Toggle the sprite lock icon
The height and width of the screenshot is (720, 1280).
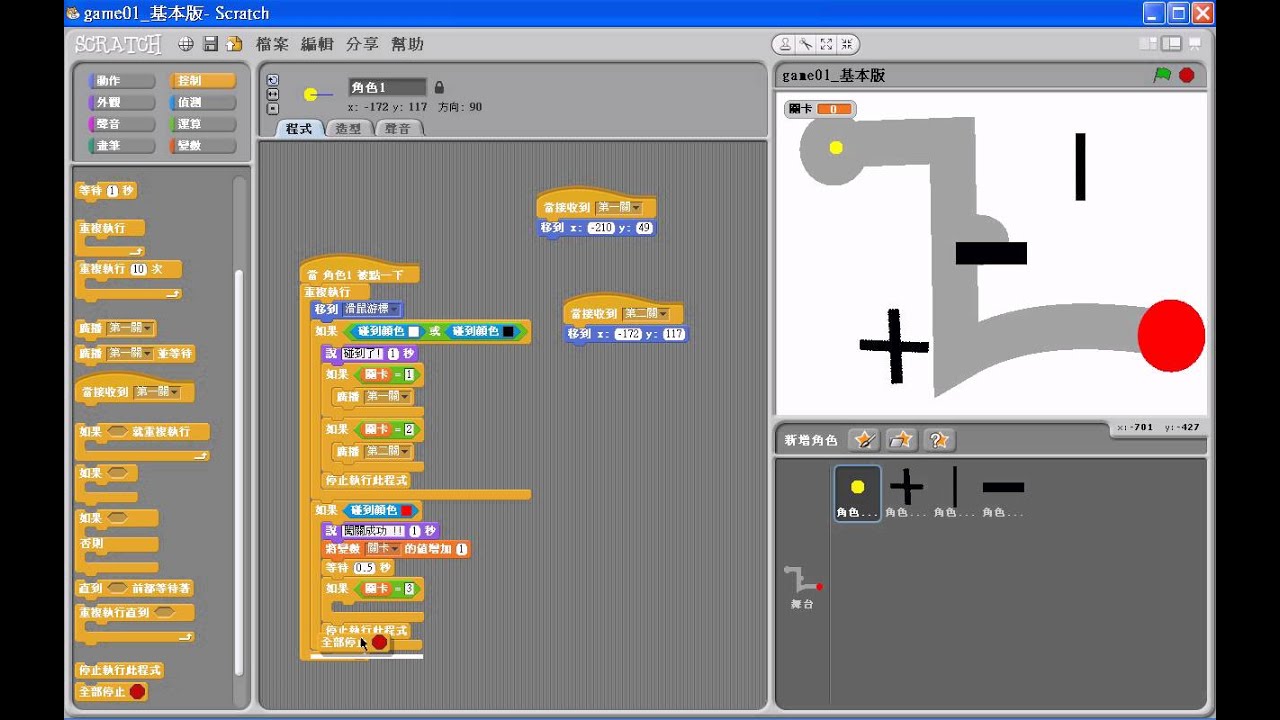439,87
